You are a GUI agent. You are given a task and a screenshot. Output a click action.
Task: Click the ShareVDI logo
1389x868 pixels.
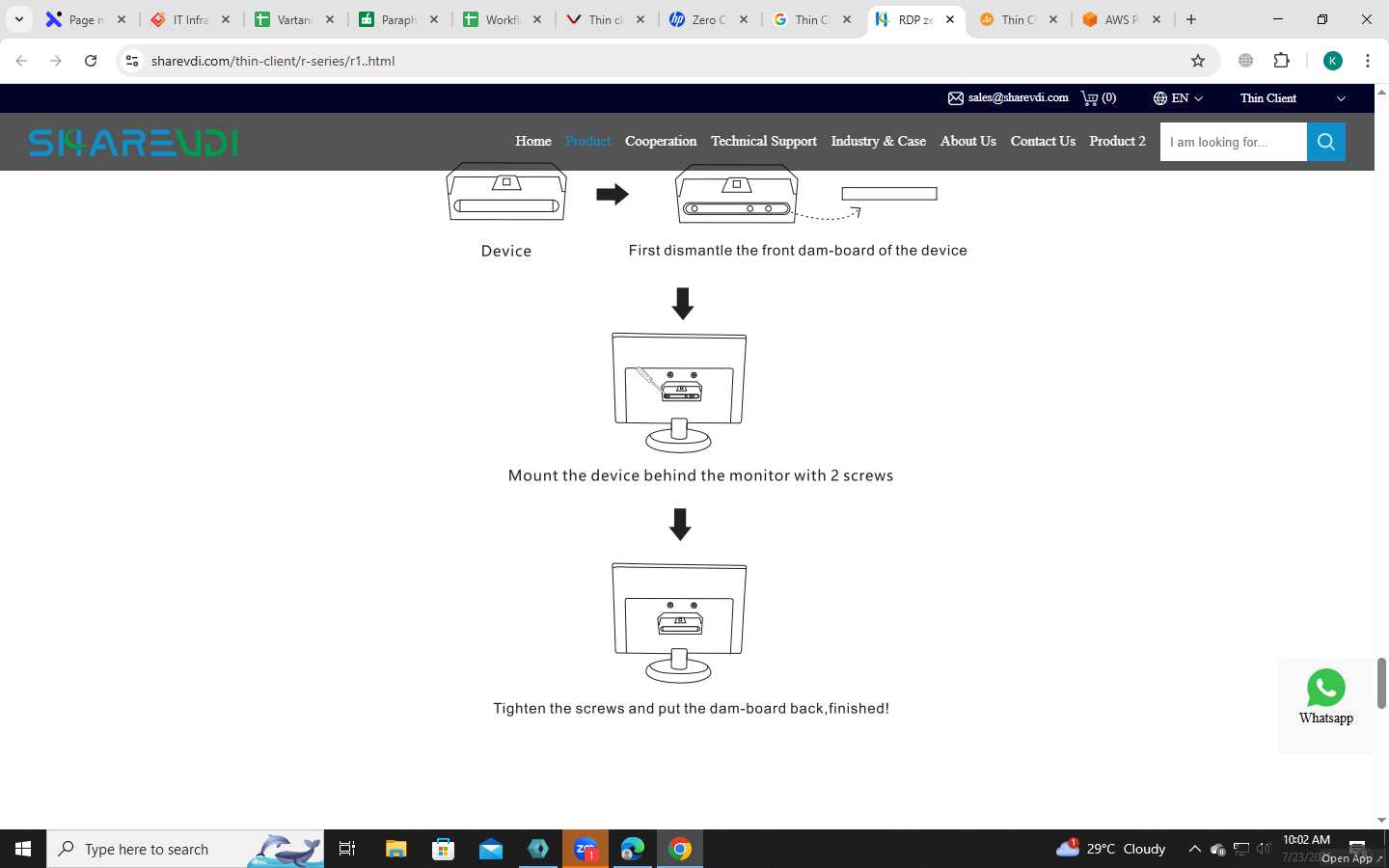[133, 143]
